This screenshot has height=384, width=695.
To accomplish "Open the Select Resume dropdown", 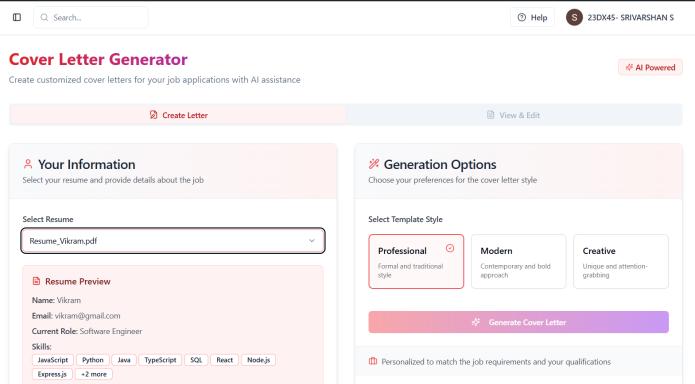I will (x=173, y=241).
